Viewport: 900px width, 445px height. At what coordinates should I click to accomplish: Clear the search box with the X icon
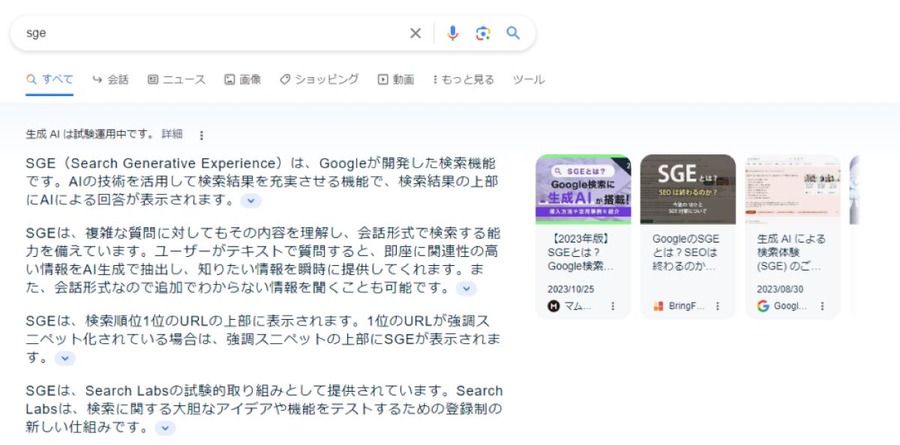[x=415, y=33]
